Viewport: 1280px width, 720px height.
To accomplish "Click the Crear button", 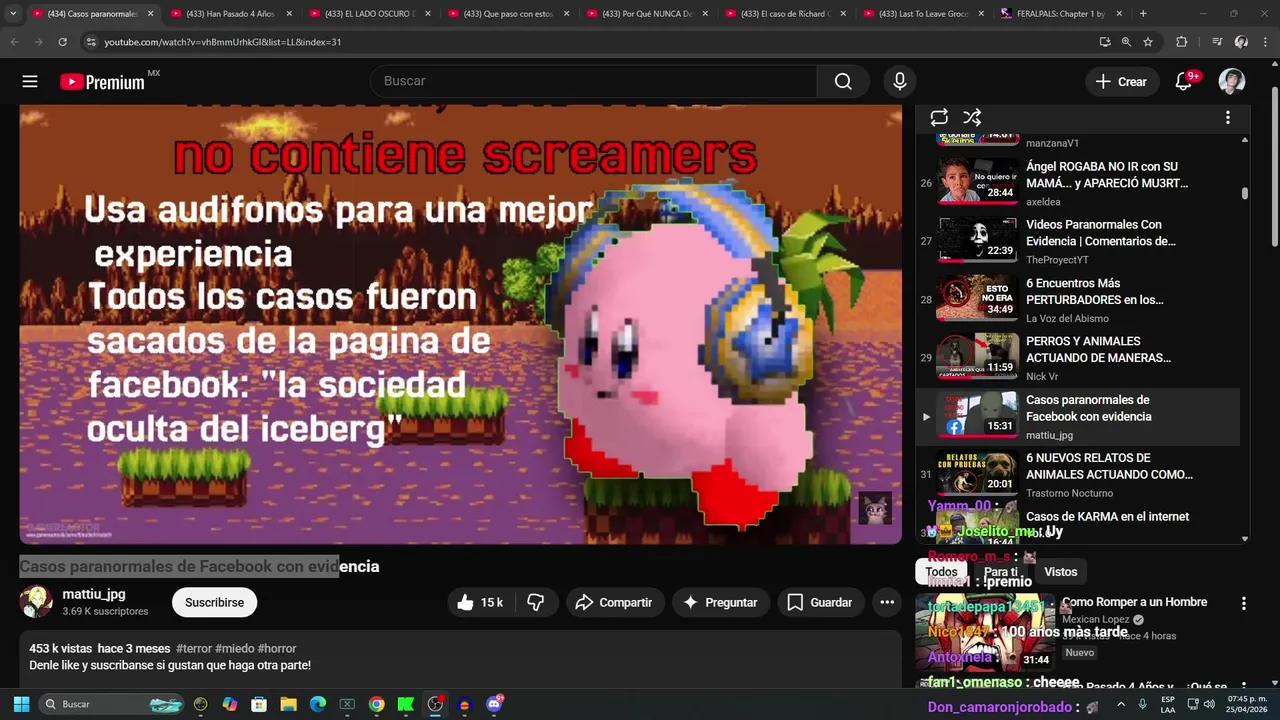I will 1122,82.
